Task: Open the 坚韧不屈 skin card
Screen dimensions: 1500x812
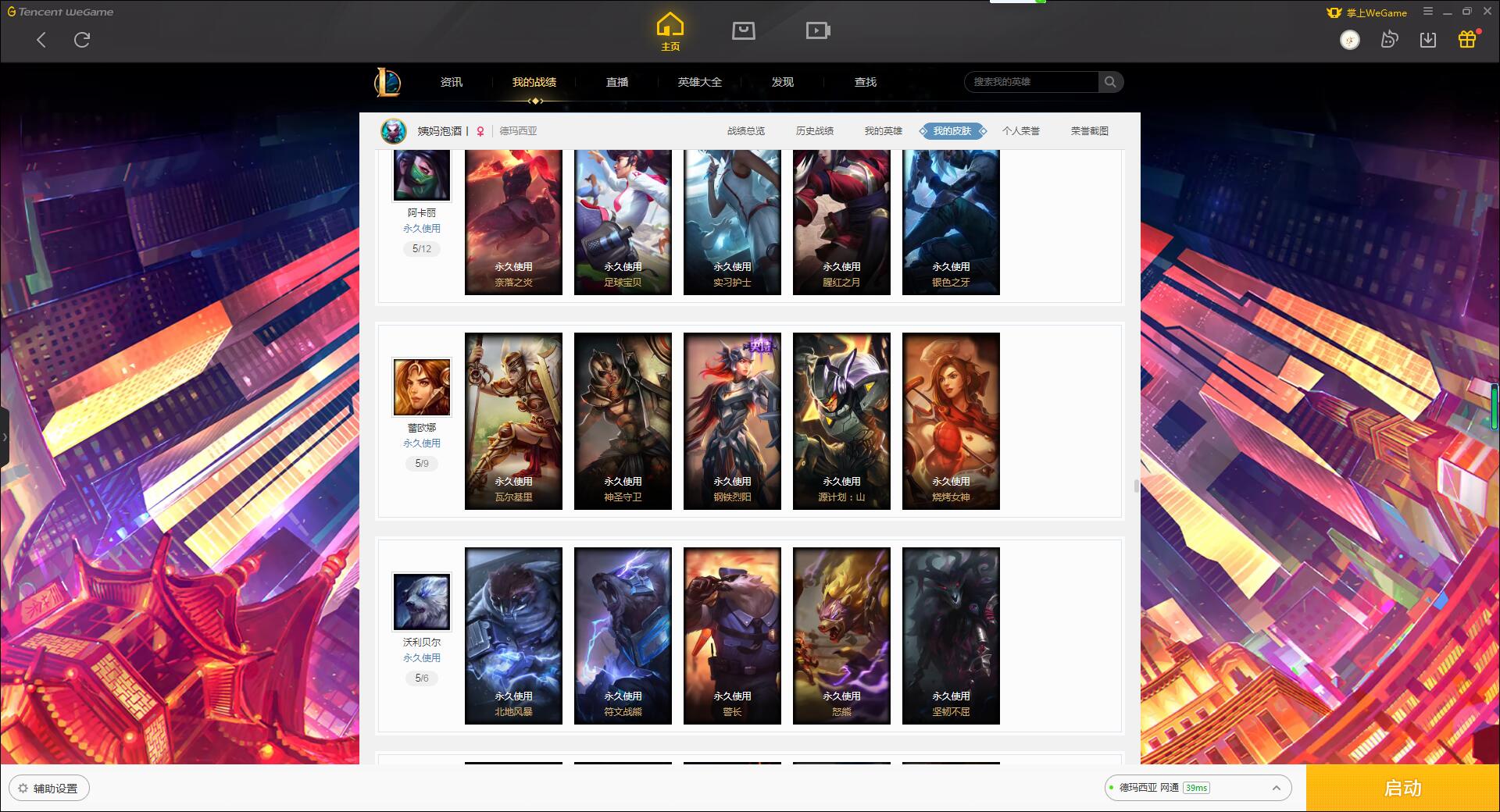Action: pos(951,636)
